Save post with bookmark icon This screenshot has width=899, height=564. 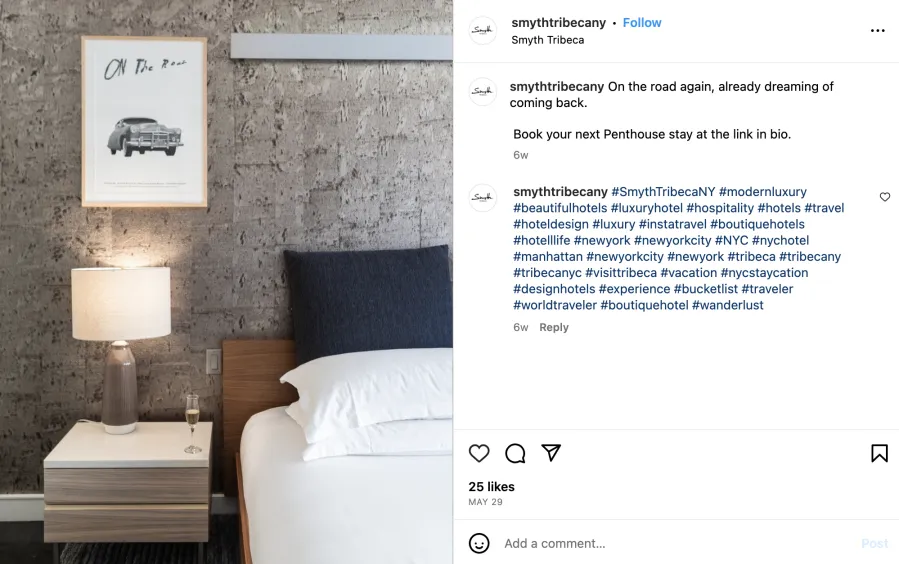(879, 453)
